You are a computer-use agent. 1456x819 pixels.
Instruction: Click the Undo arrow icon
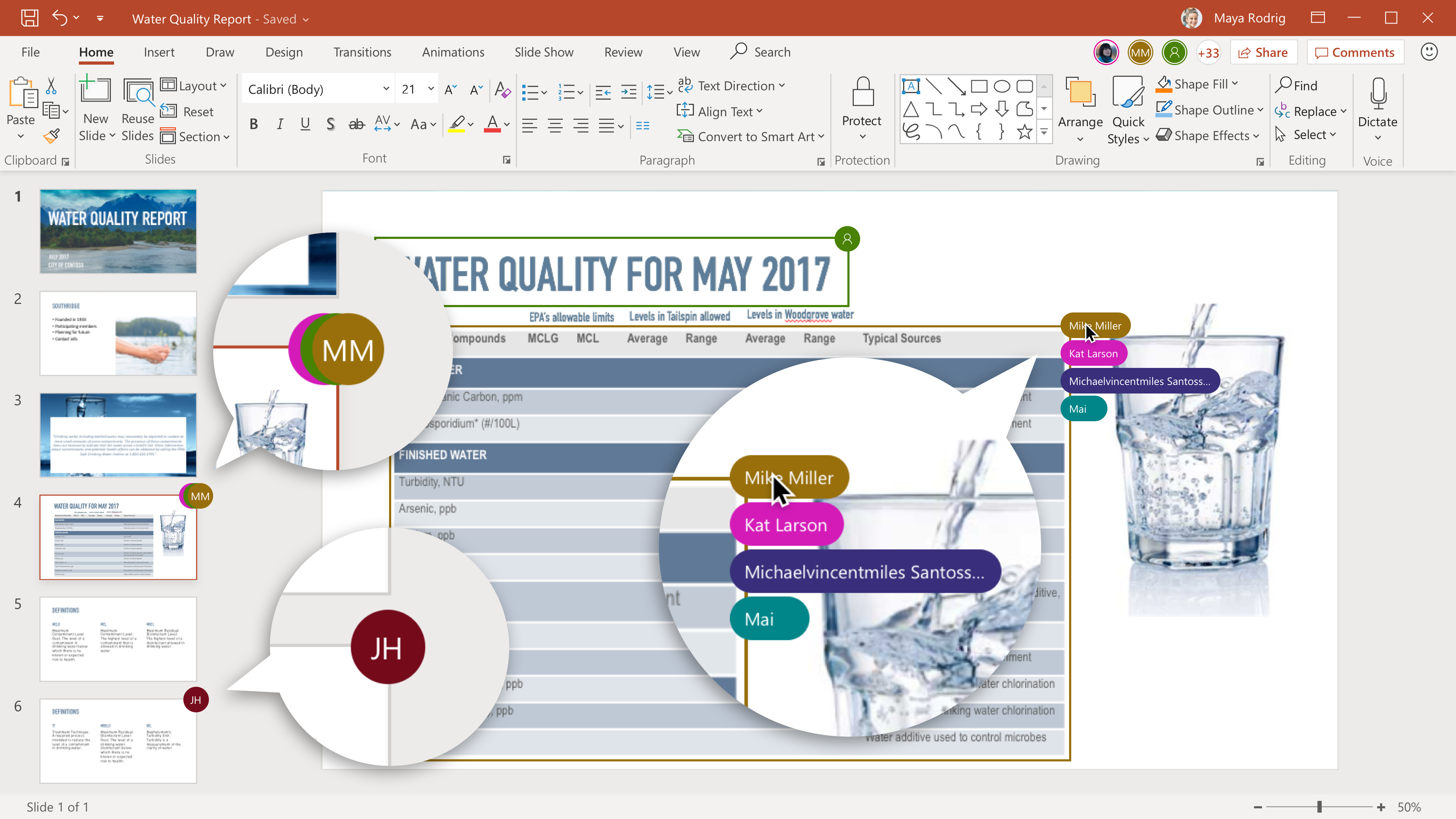(x=59, y=18)
